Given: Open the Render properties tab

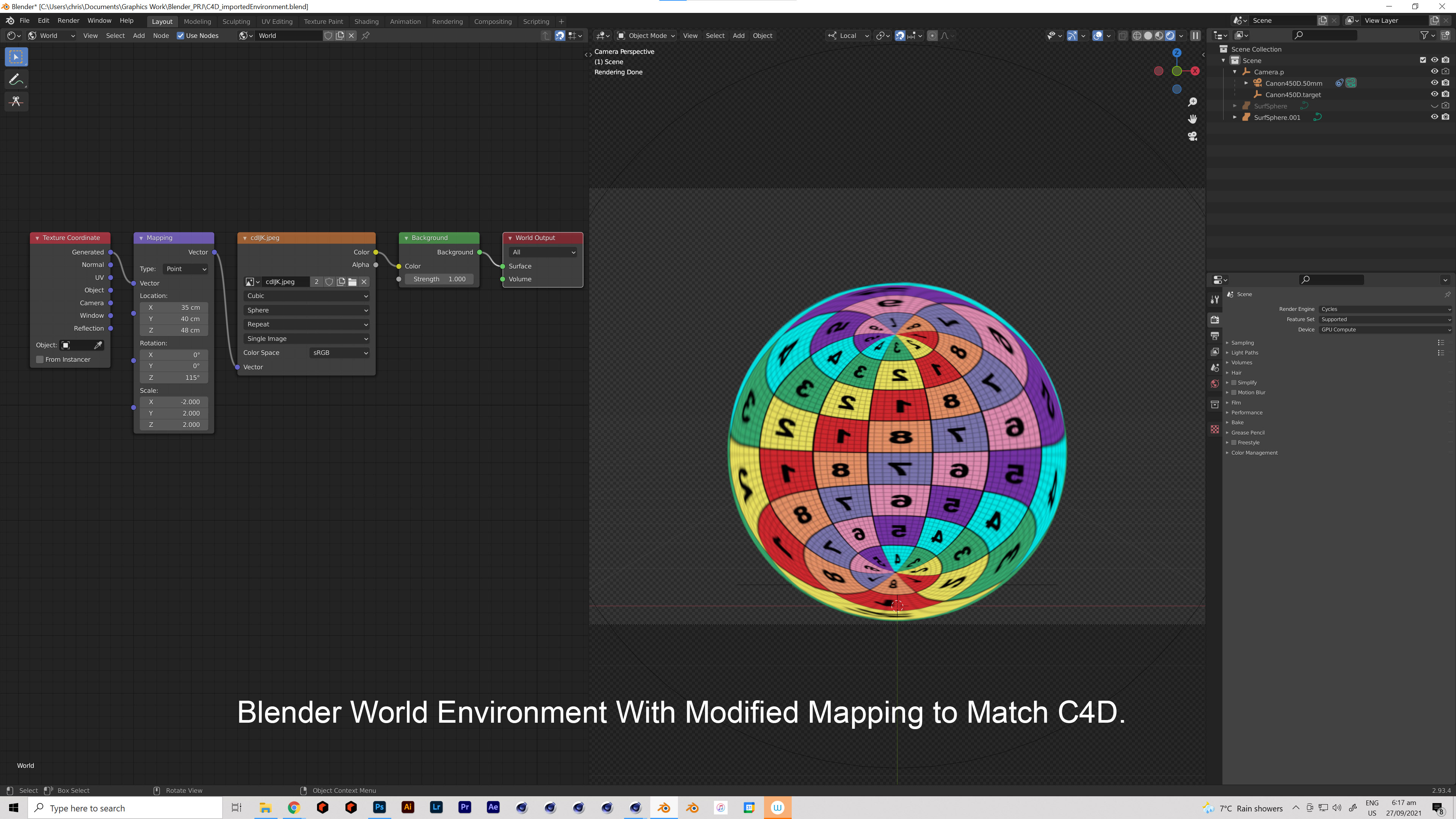Looking at the screenshot, I should tap(1214, 319).
